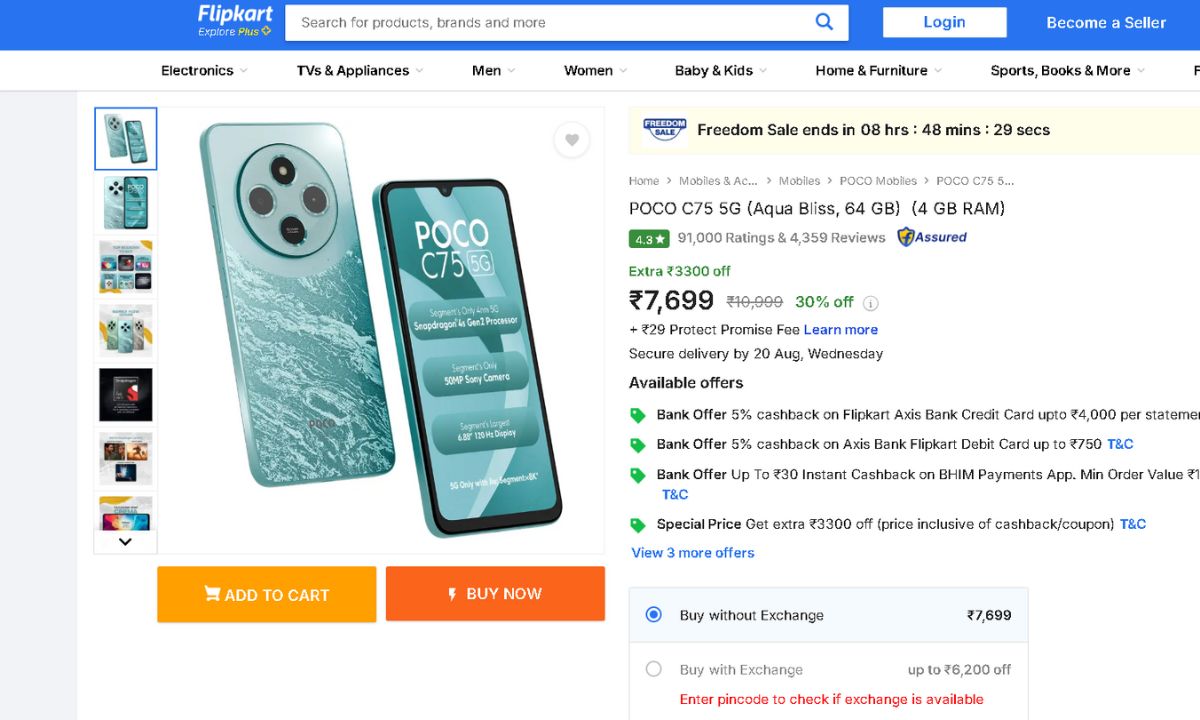Screen dimensions: 1200x720
Task: Click the Flipkart Assured badge
Action: point(932,237)
